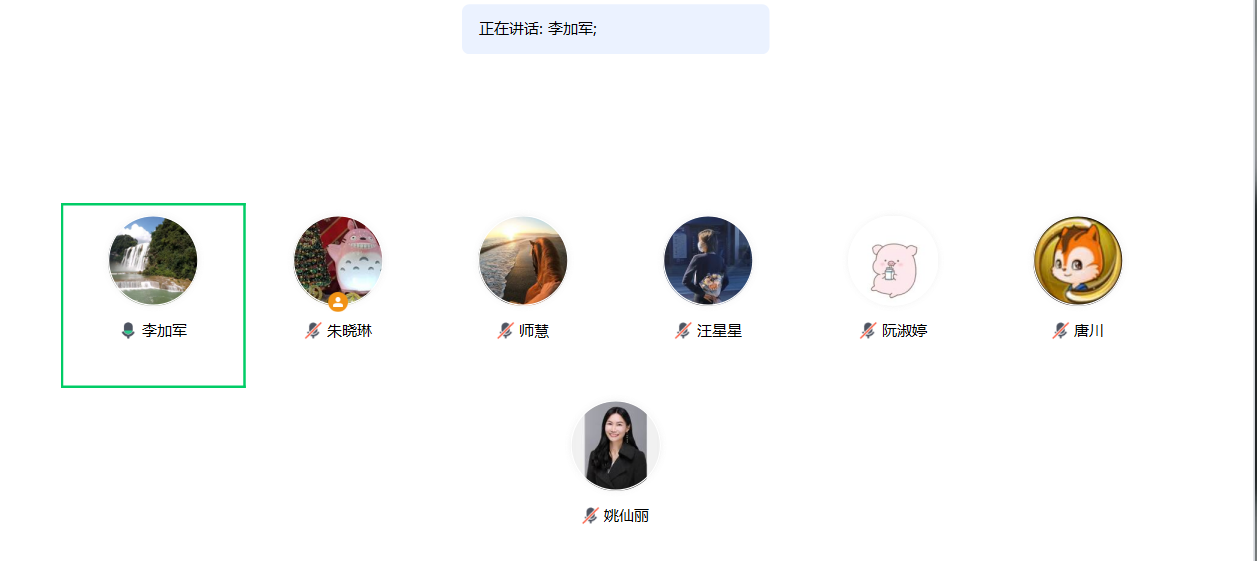Select 汪星星's avatar with flowers

pyautogui.click(x=708, y=260)
